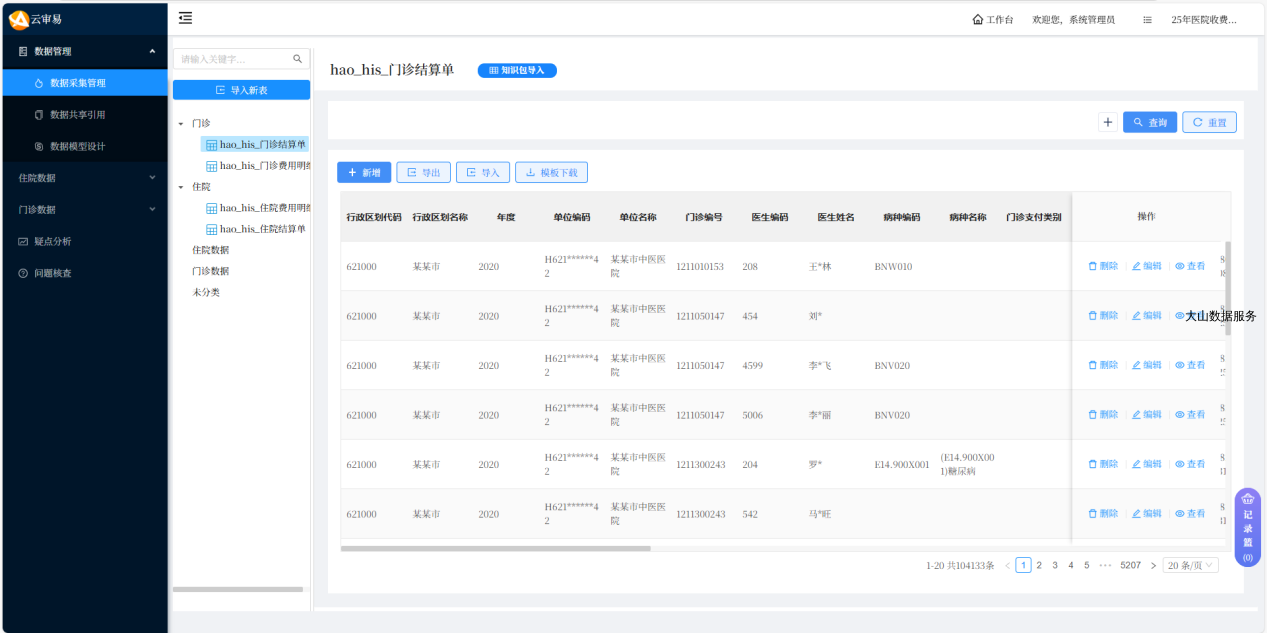View details of the 罗* row
This screenshot has height=633, width=1267.
point(1190,464)
